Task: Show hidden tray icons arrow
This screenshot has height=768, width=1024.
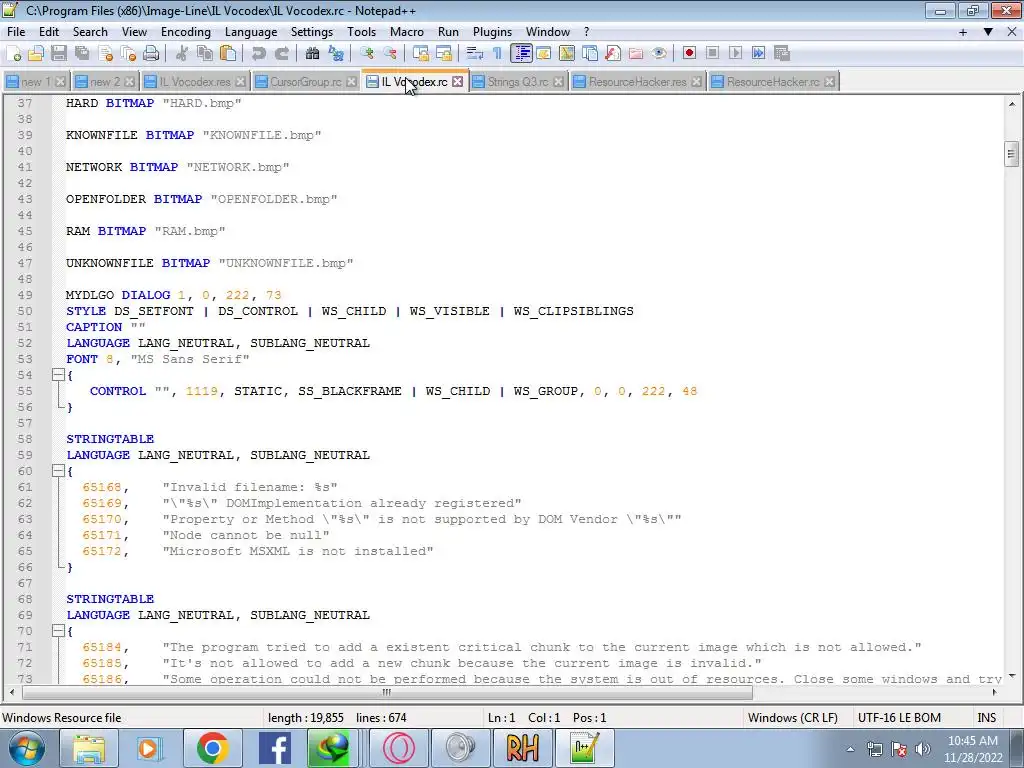Action: [x=850, y=749]
